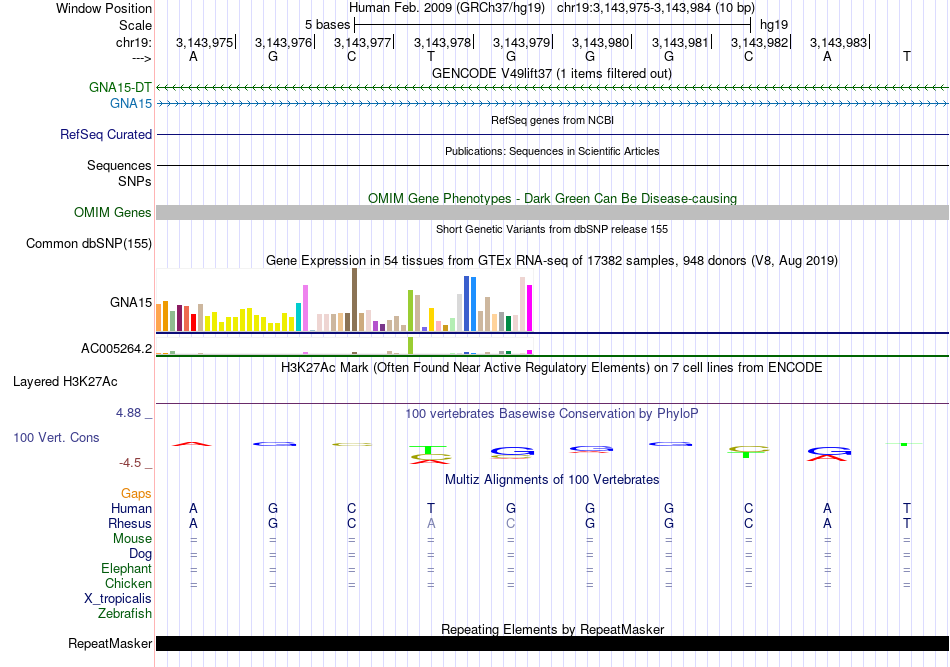Click the faded Rhesus A mismatch base
The height and width of the screenshot is (667, 950).
[x=431, y=523]
